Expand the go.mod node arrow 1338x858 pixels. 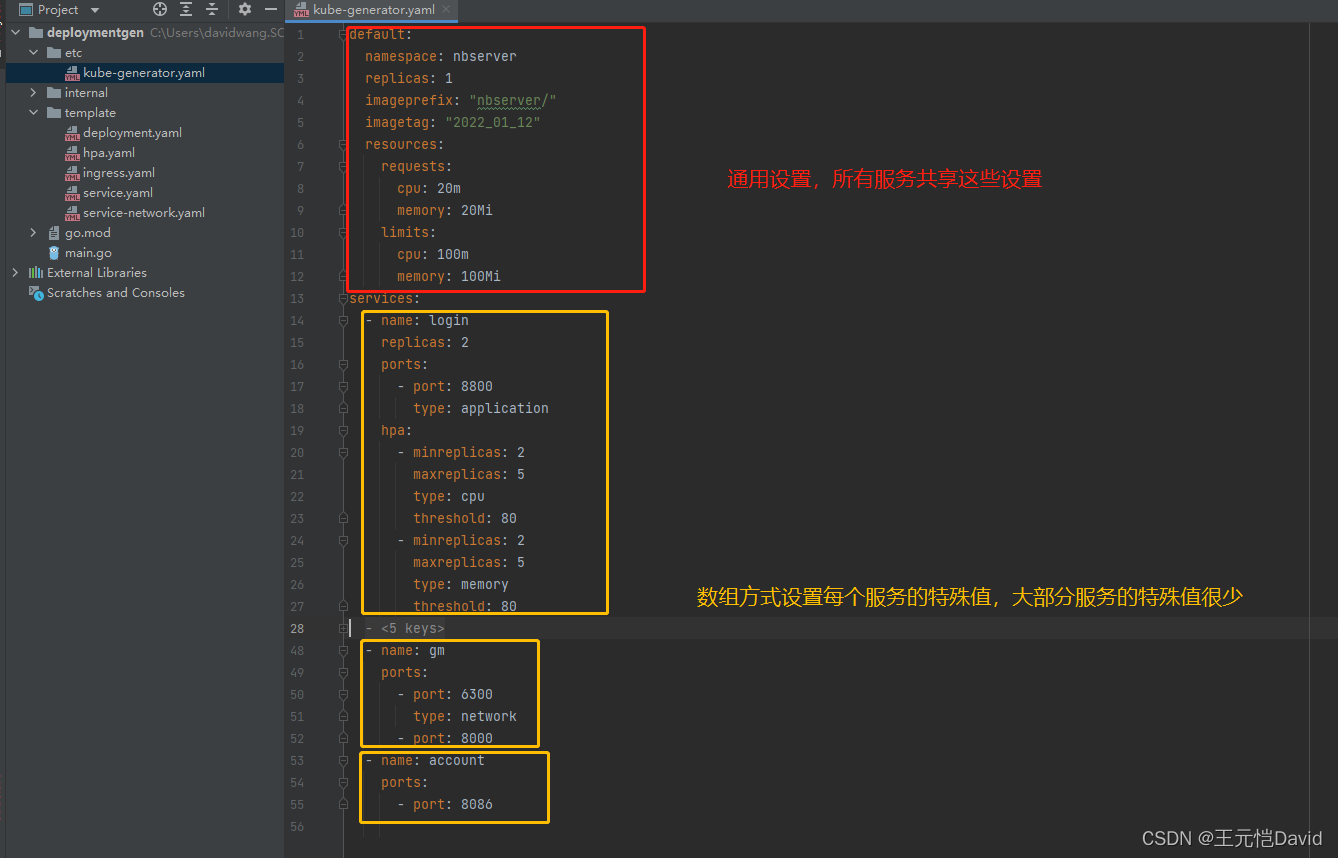click(34, 233)
